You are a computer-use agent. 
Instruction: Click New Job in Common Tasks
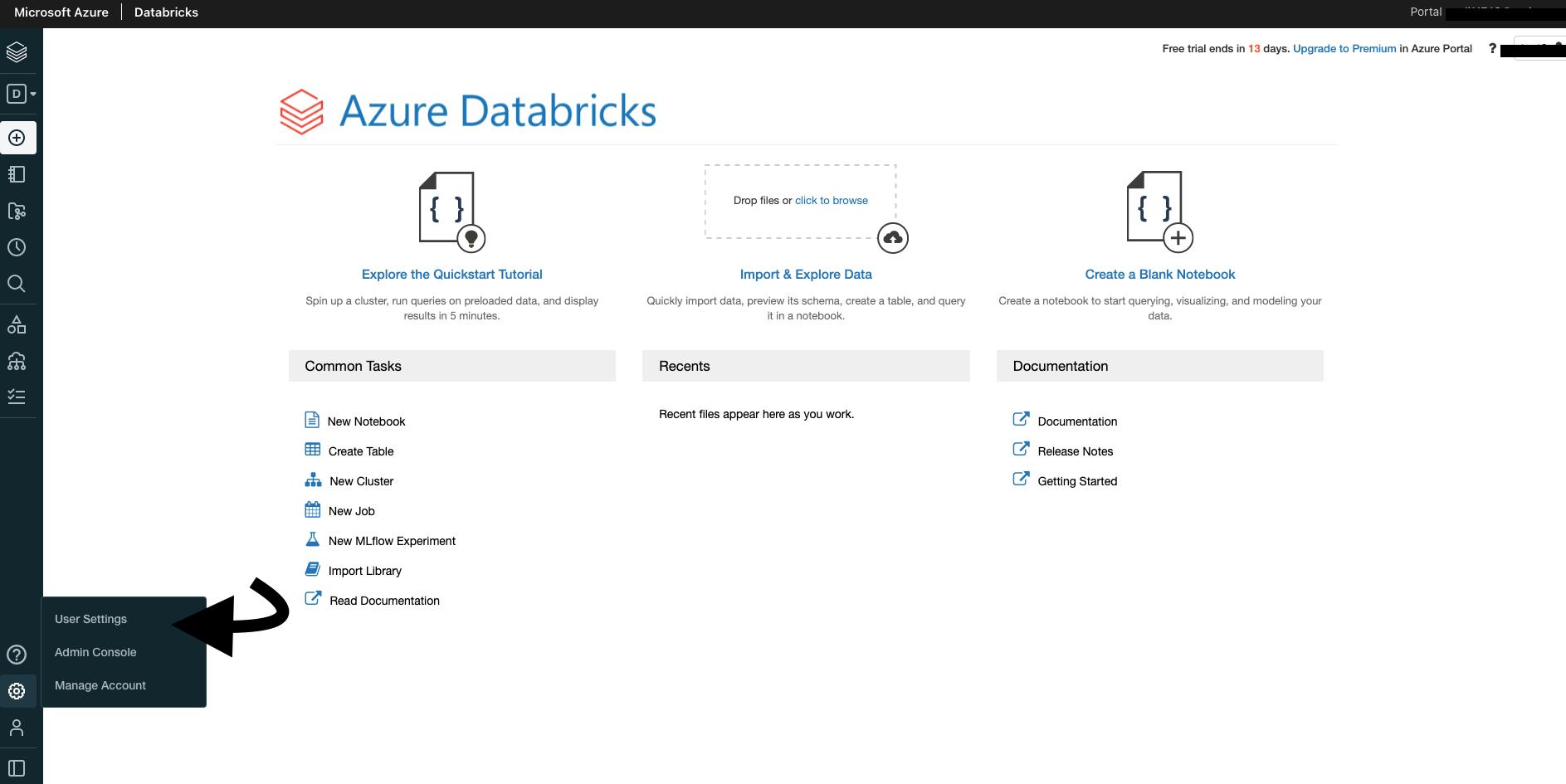(352, 511)
